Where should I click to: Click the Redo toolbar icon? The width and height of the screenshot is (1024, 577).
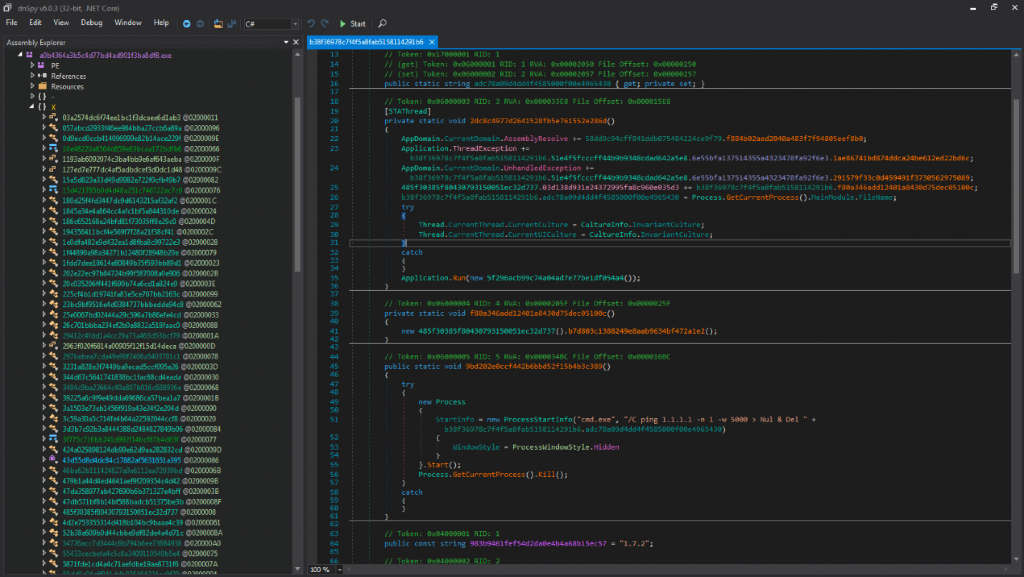coord(325,23)
